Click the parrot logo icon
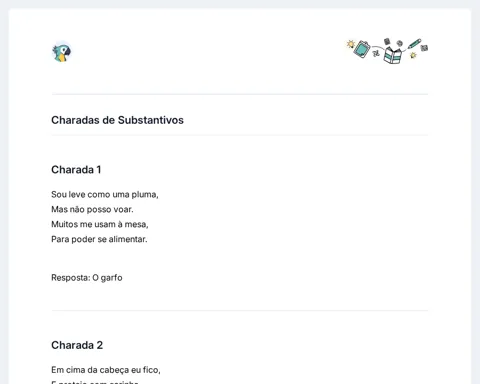 point(62,52)
